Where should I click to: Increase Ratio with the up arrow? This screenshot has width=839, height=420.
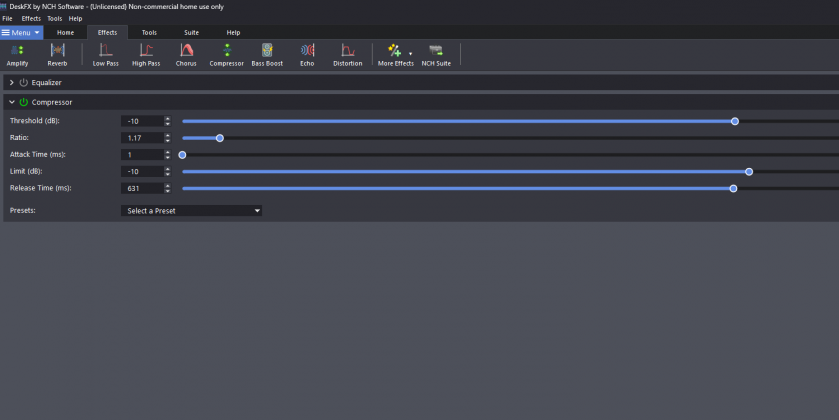[x=167, y=135]
